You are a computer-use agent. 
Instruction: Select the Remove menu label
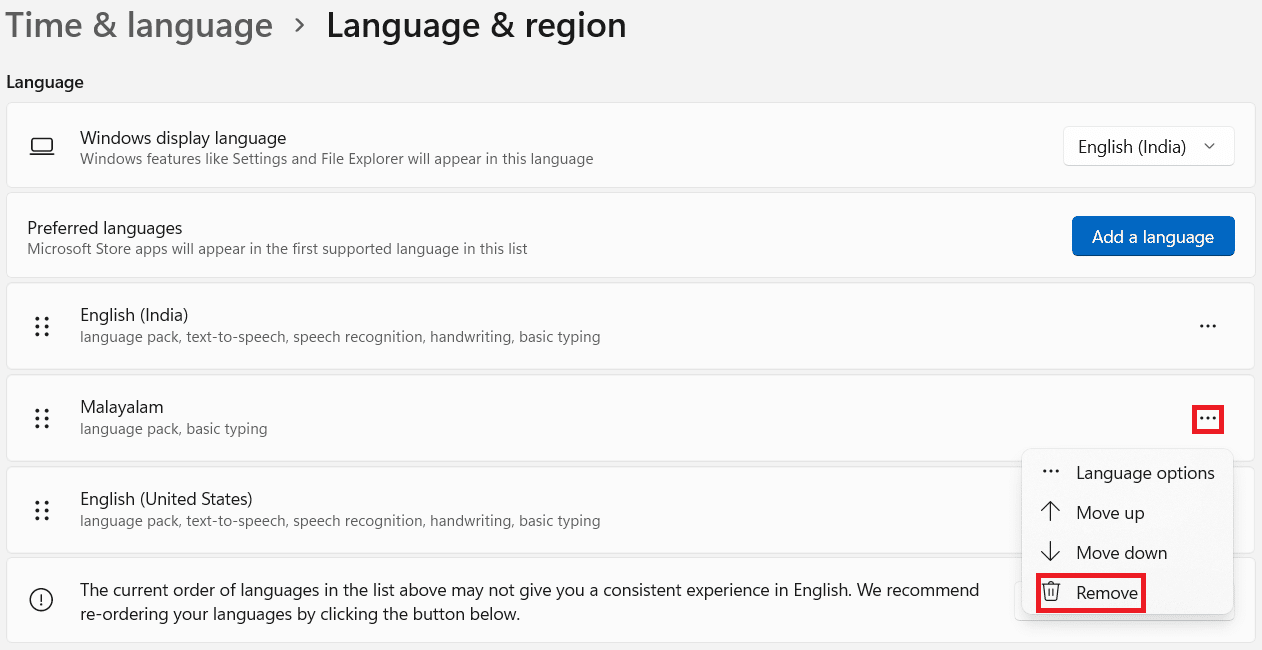pyautogui.click(x=1107, y=593)
